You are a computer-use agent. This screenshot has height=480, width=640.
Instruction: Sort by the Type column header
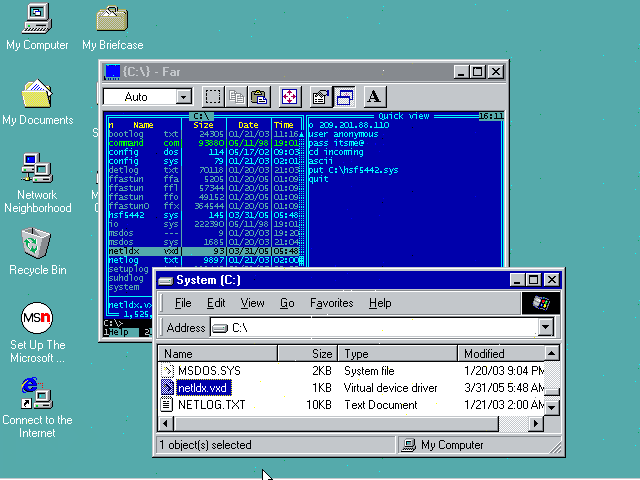(398, 353)
